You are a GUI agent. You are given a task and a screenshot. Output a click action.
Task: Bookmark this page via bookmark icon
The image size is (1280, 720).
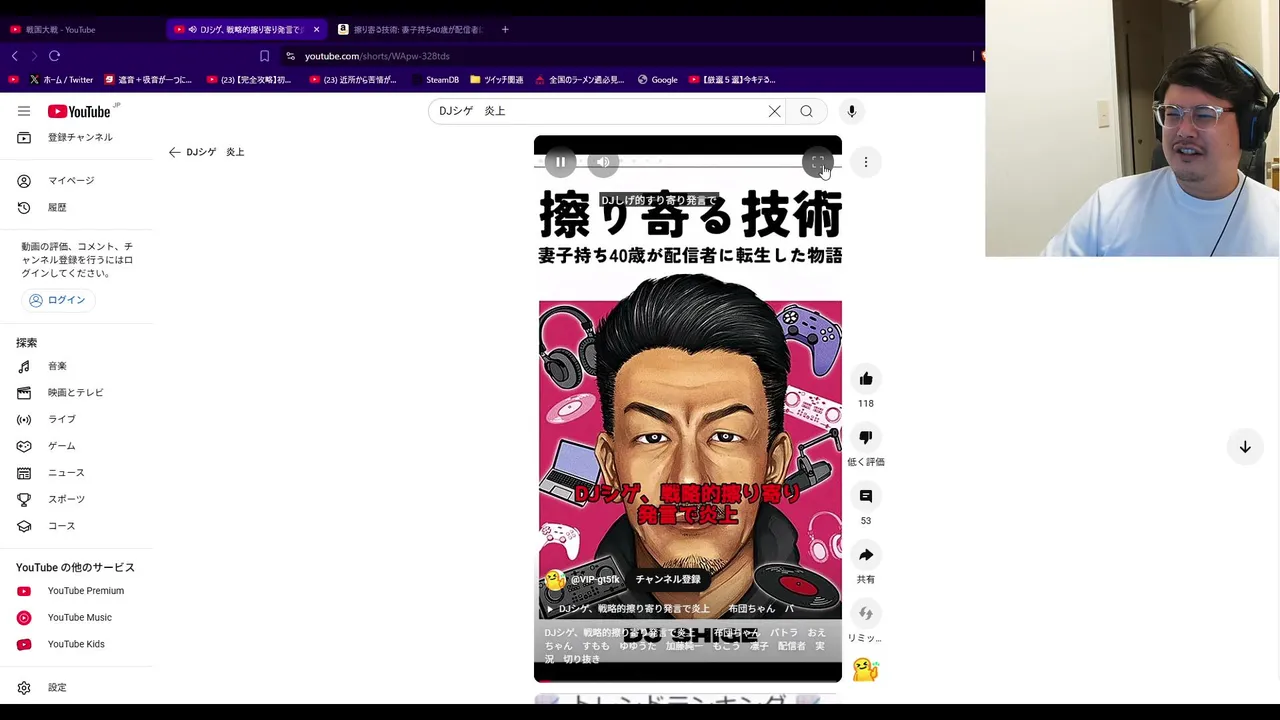[264, 56]
